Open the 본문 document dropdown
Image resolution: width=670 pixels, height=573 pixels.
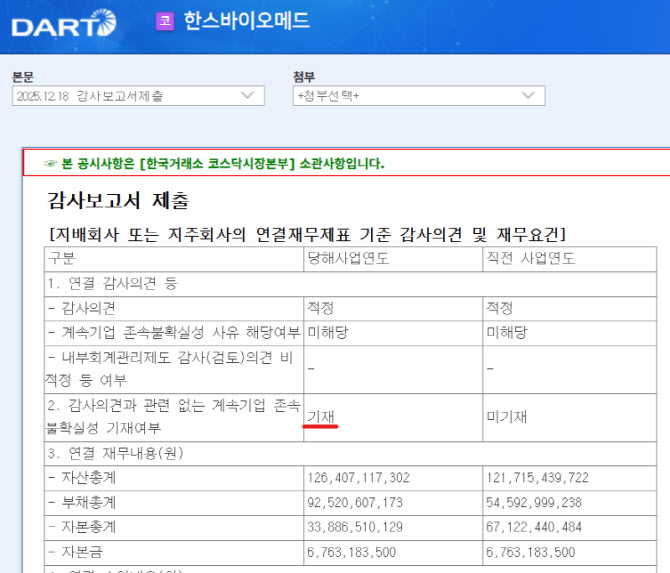coord(138,96)
